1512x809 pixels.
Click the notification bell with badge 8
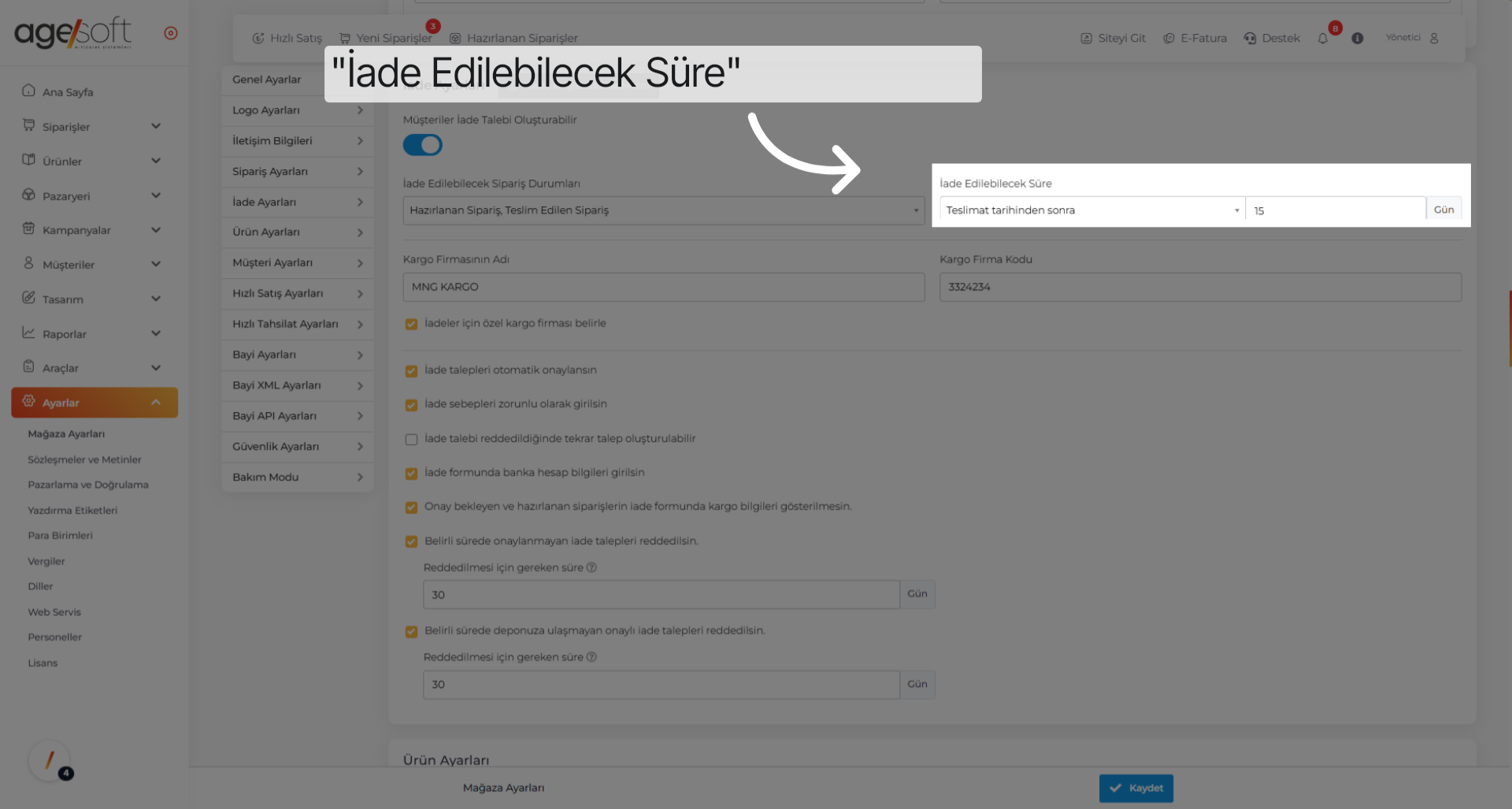[1323, 38]
